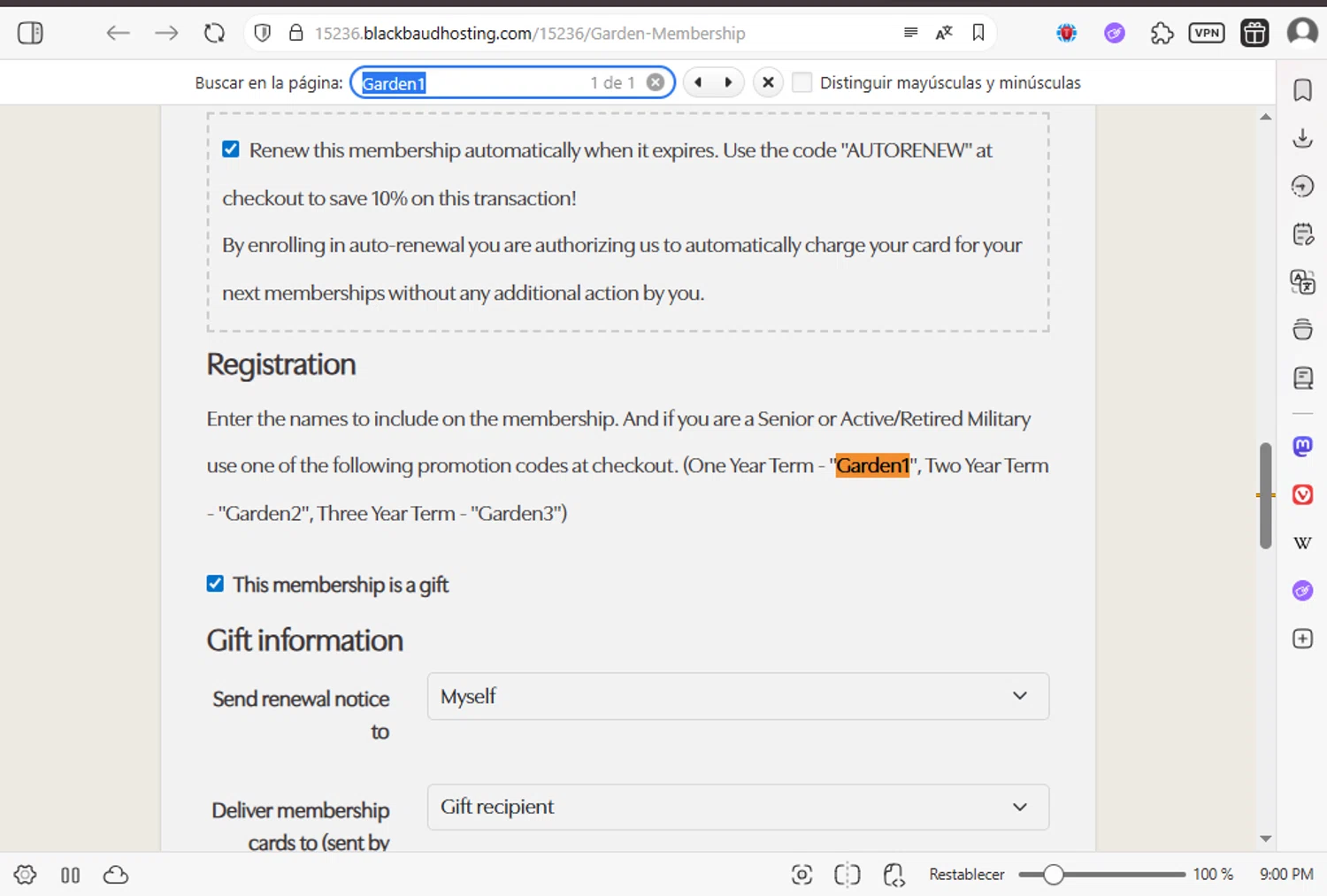Adjust the page zoom slider

(x=1101, y=875)
